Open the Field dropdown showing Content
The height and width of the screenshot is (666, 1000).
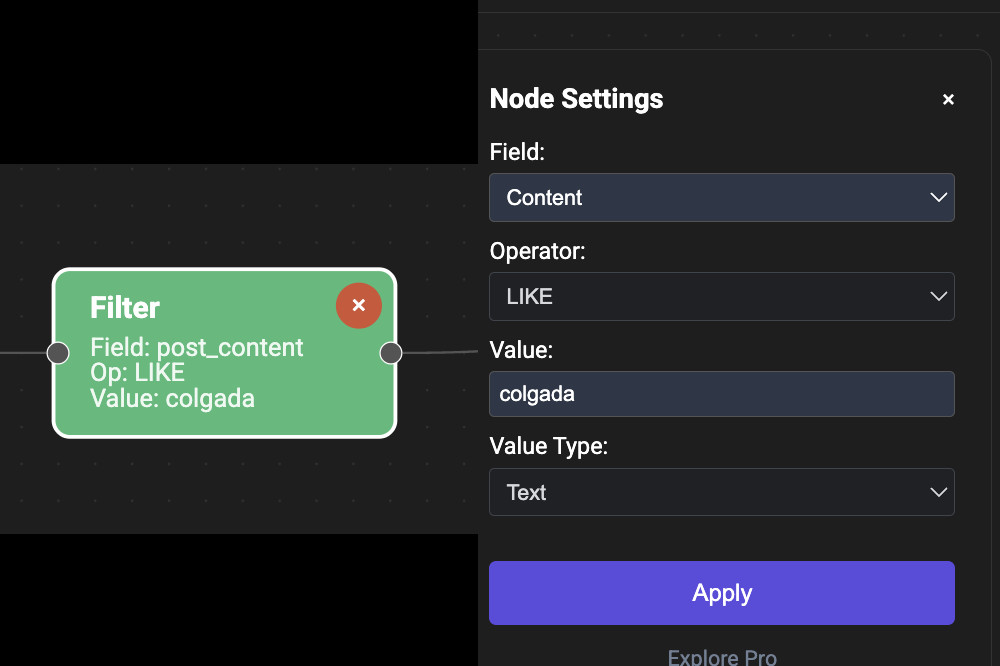[721, 198]
